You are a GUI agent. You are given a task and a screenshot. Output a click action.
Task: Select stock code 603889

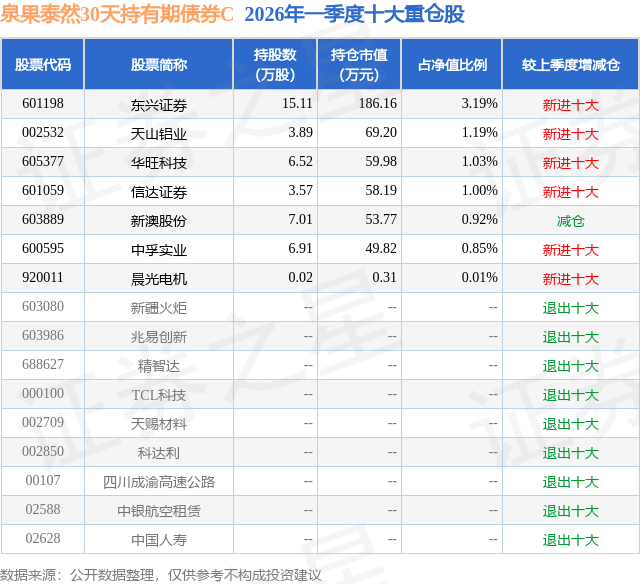43,219
